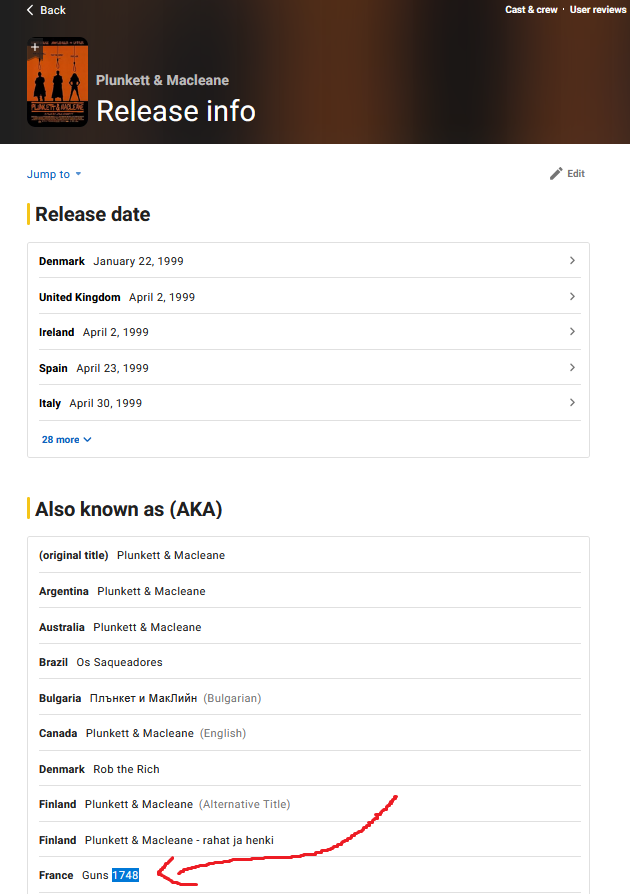This screenshot has width=630, height=894.
Task: Click the Also known as (AKA) heading
Action: tap(128, 509)
